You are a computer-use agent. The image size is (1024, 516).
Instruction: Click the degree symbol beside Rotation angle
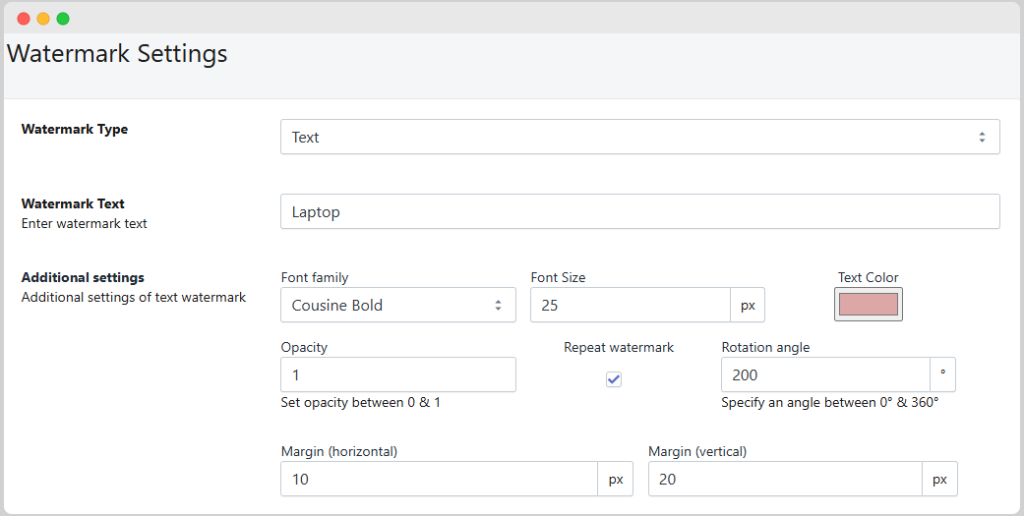point(942,375)
